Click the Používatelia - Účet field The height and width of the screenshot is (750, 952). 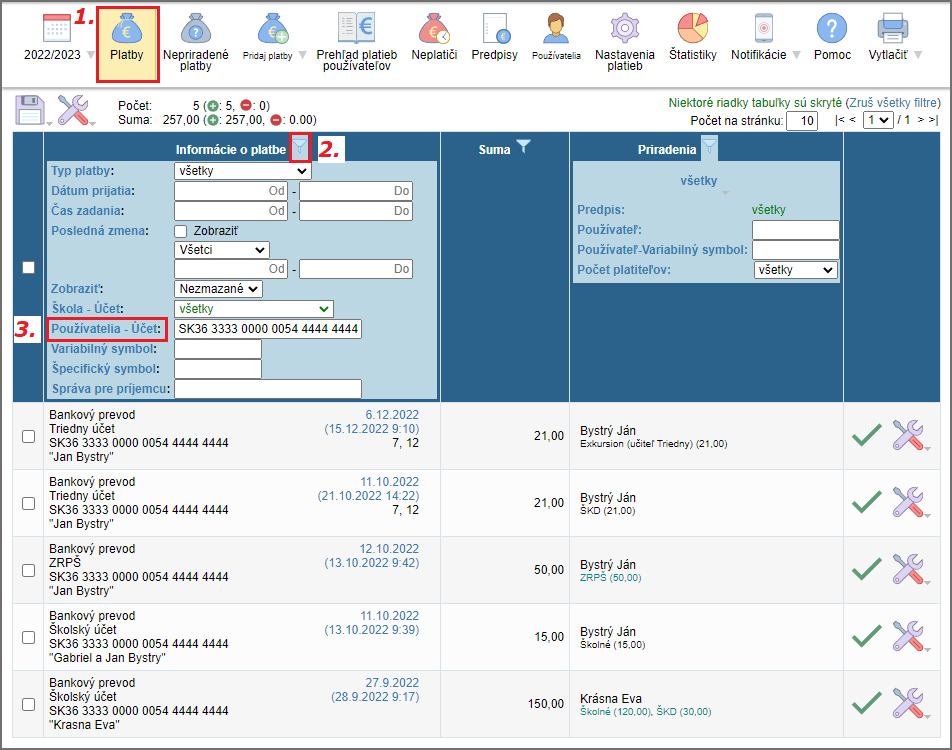(268, 329)
